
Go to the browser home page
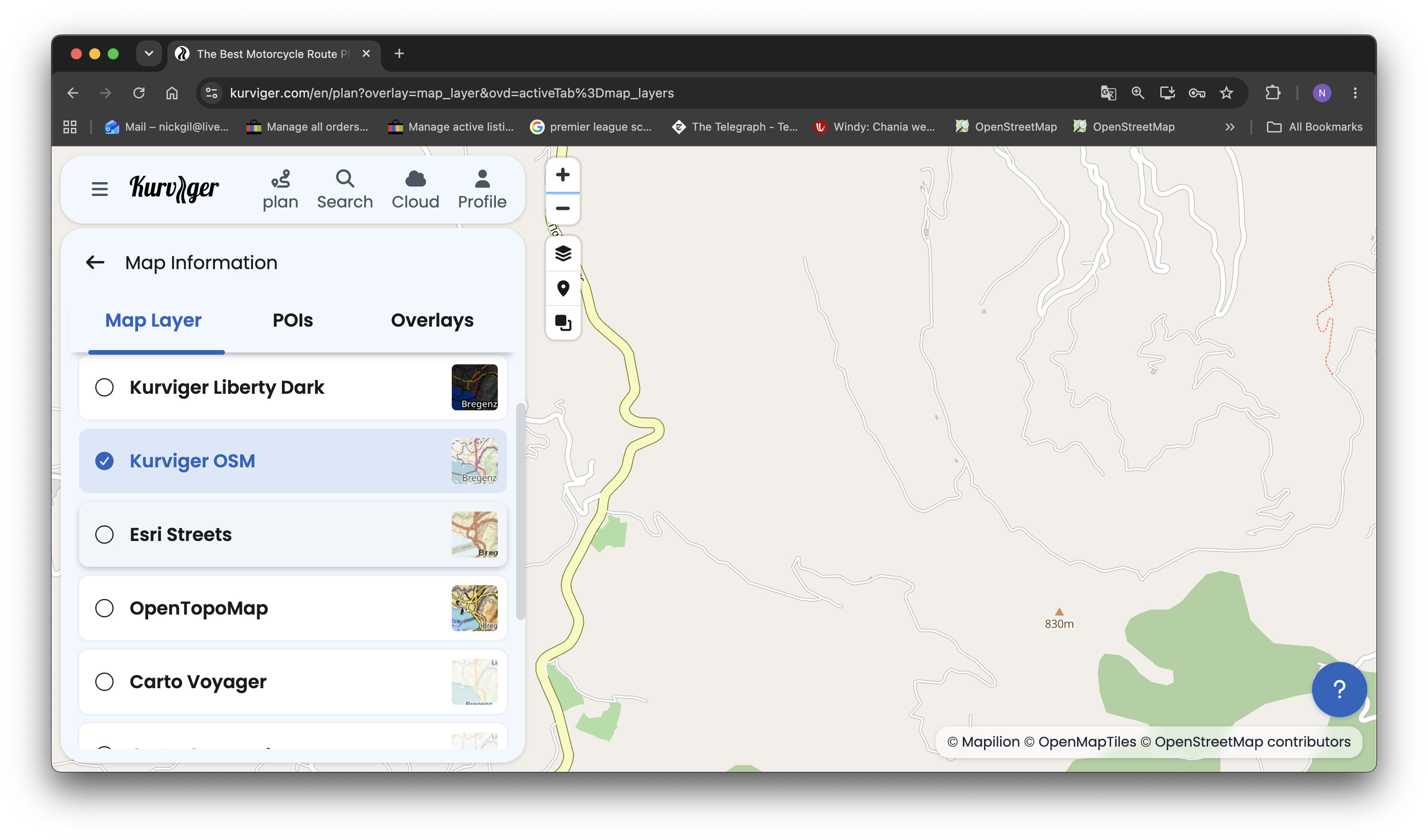172,93
